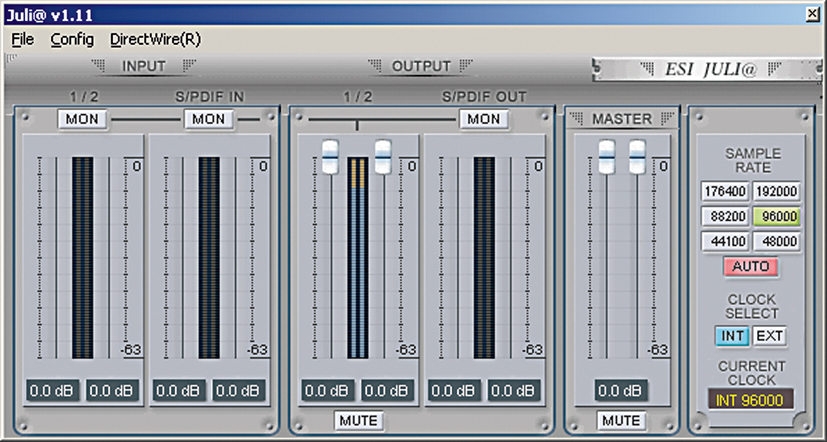Click the SAMPLE RATE label
This screenshot has width=827, height=442.
coord(753,161)
